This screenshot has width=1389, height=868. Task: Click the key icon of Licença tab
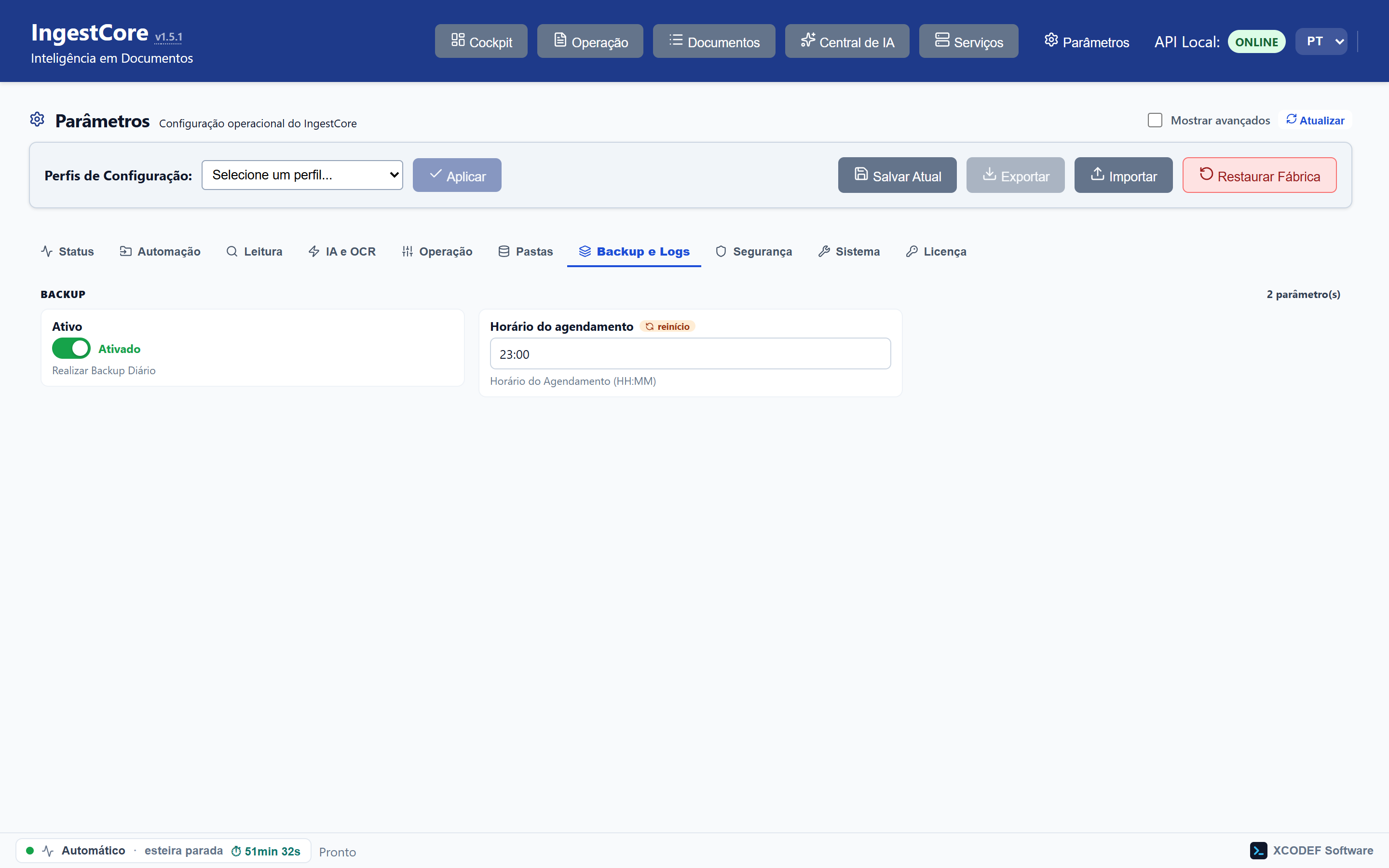point(912,251)
